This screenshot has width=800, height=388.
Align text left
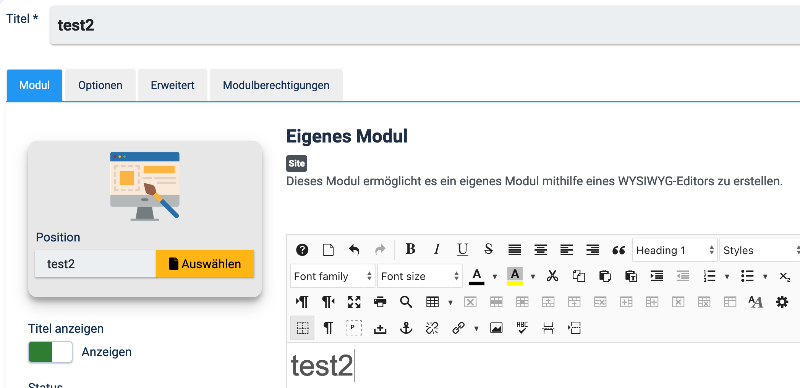[x=567, y=250]
